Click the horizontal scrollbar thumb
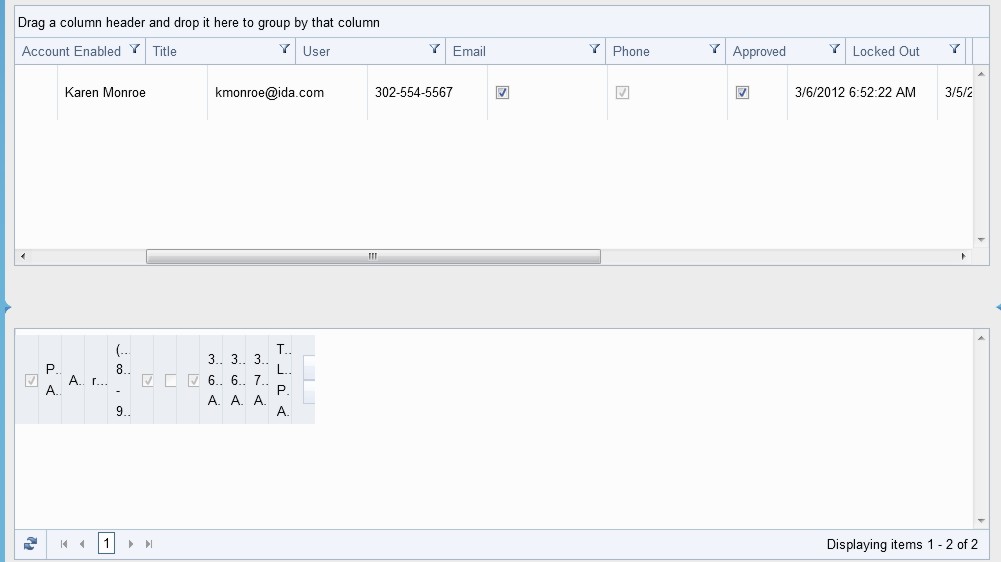Screen dimensions: 1001x562 (373, 256)
